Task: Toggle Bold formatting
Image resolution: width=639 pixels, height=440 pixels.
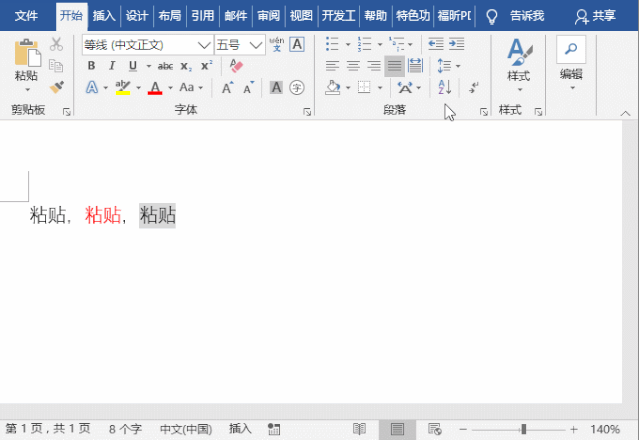Action: (91, 65)
